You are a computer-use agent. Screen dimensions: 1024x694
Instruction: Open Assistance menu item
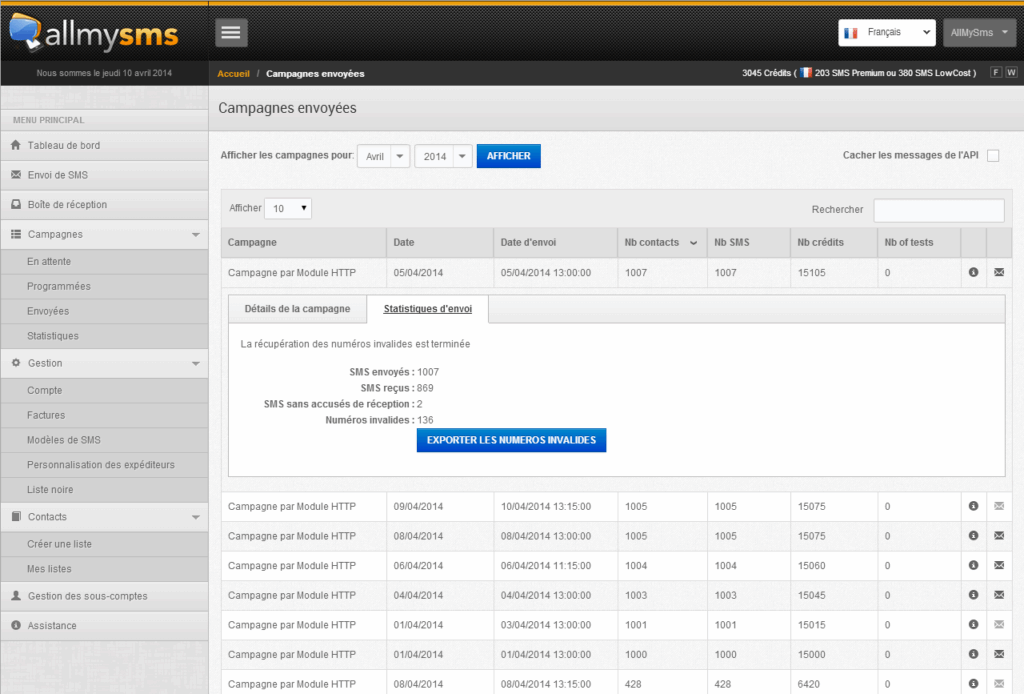104,625
